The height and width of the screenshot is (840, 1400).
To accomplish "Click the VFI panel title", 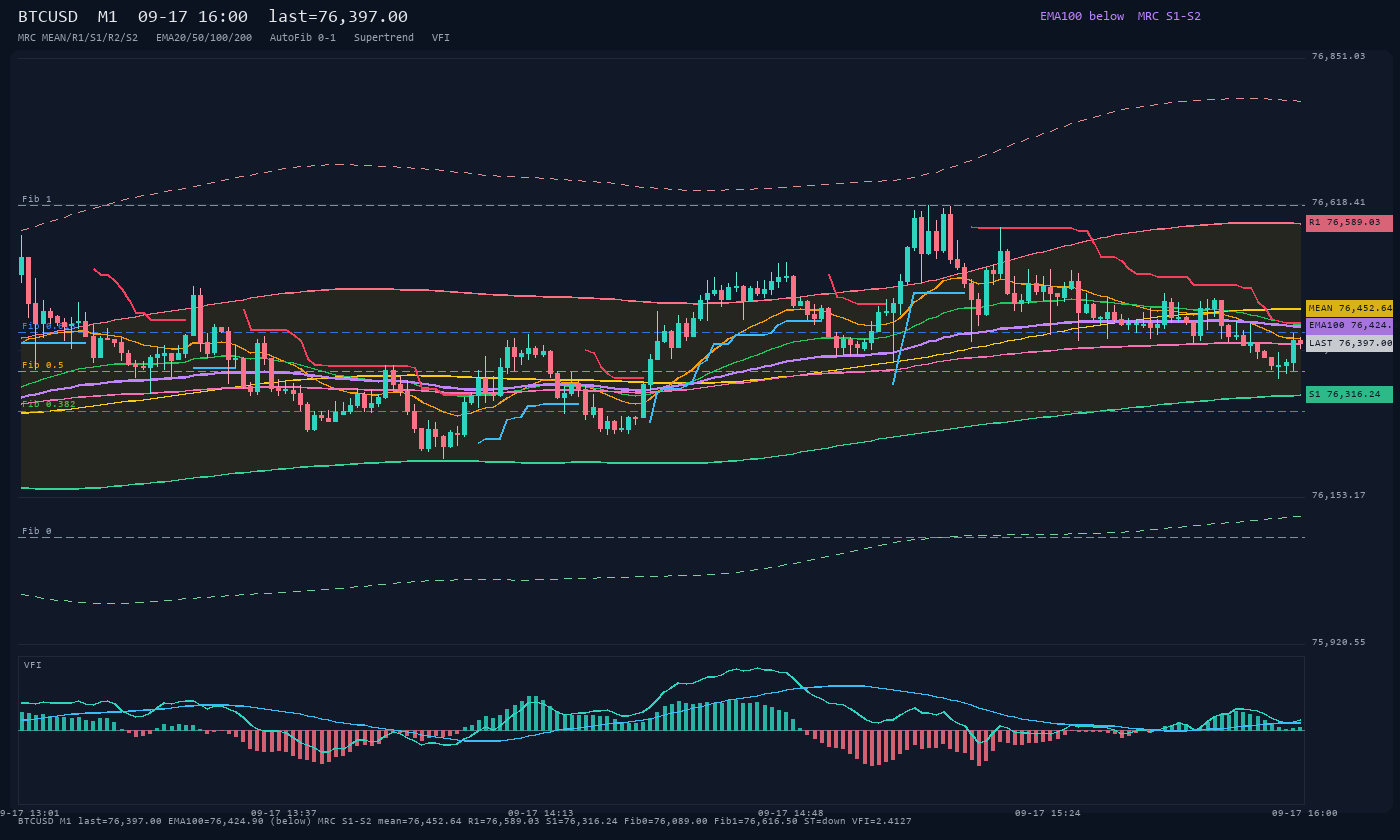I will [x=33, y=665].
